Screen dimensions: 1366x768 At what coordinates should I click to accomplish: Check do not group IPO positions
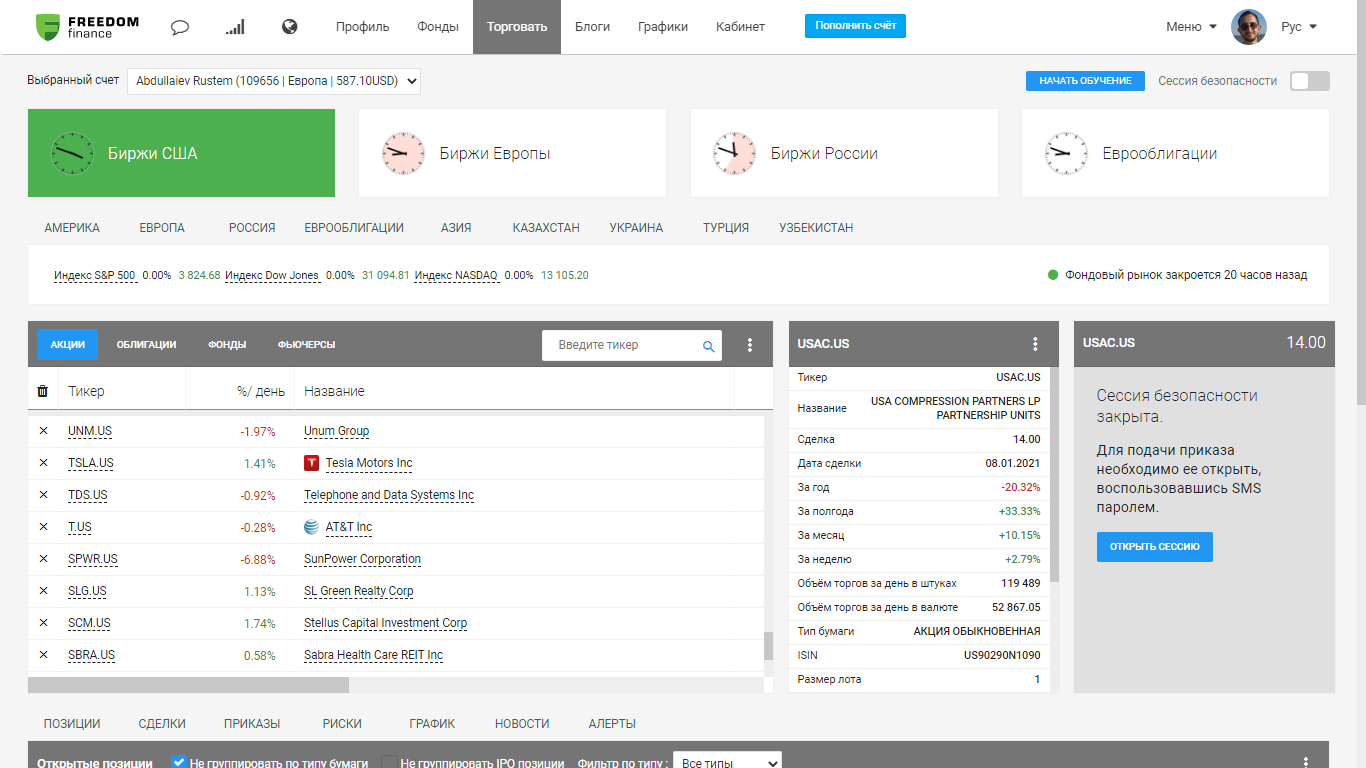[389, 762]
